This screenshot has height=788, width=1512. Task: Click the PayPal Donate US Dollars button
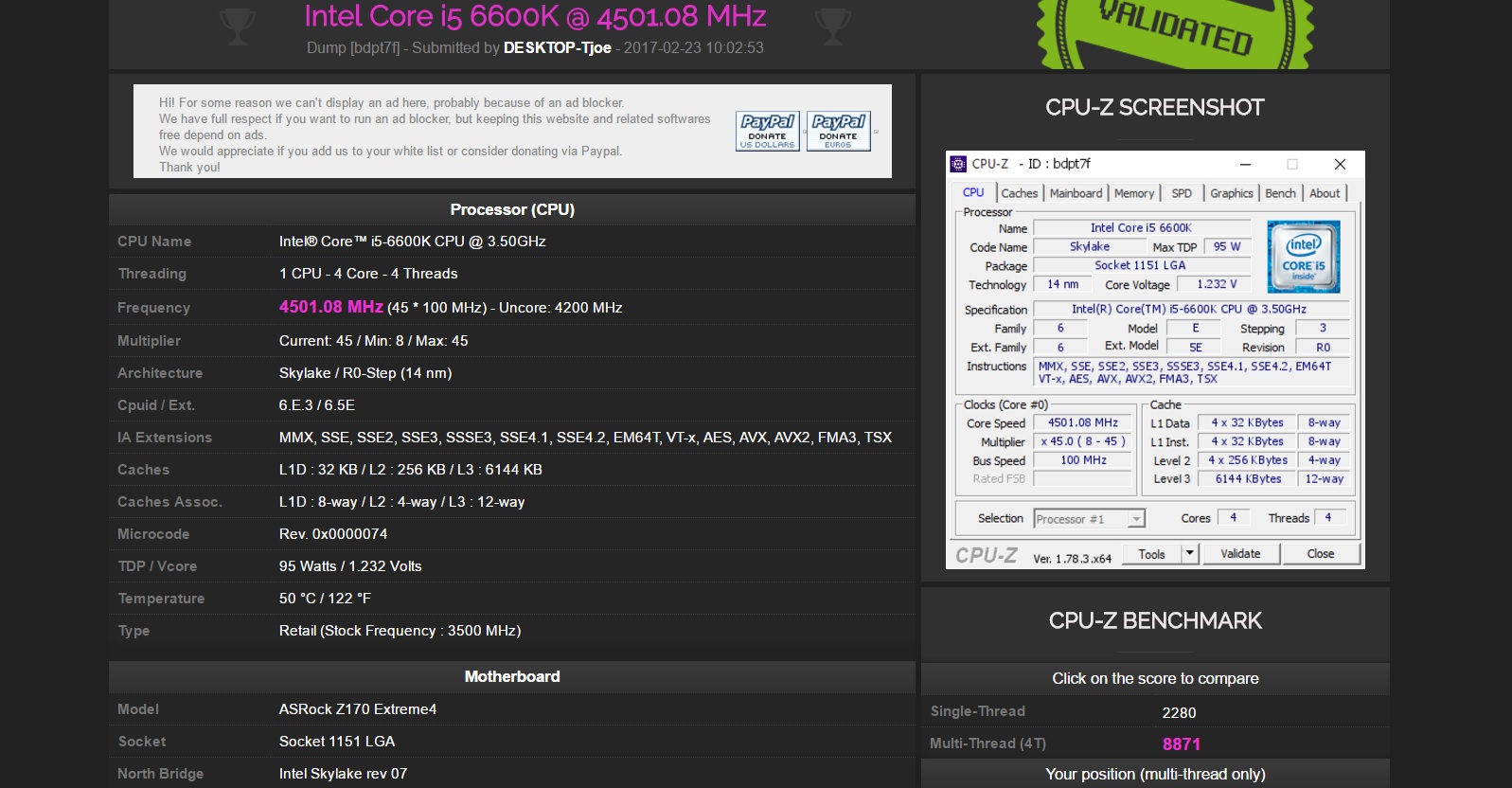click(768, 132)
